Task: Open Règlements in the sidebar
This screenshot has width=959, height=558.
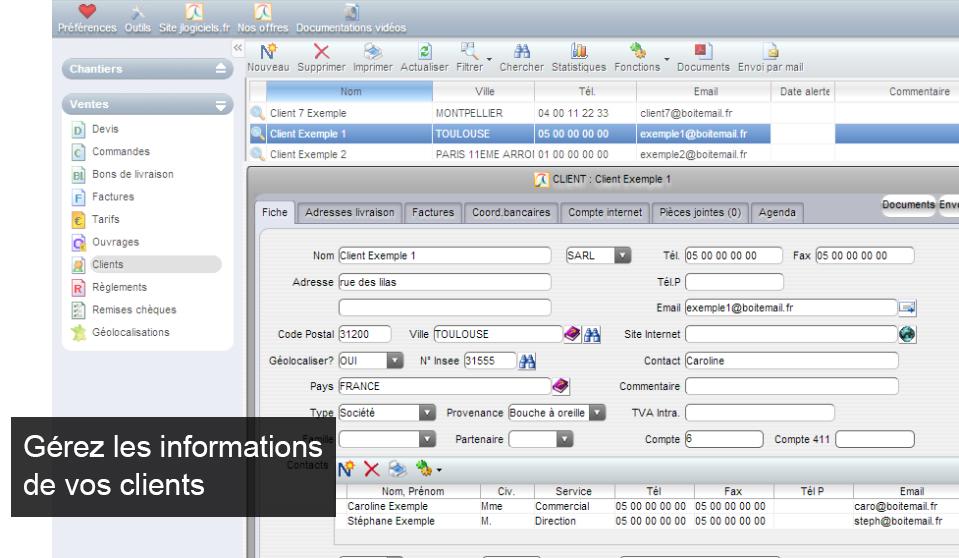Action: coord(119,287)
